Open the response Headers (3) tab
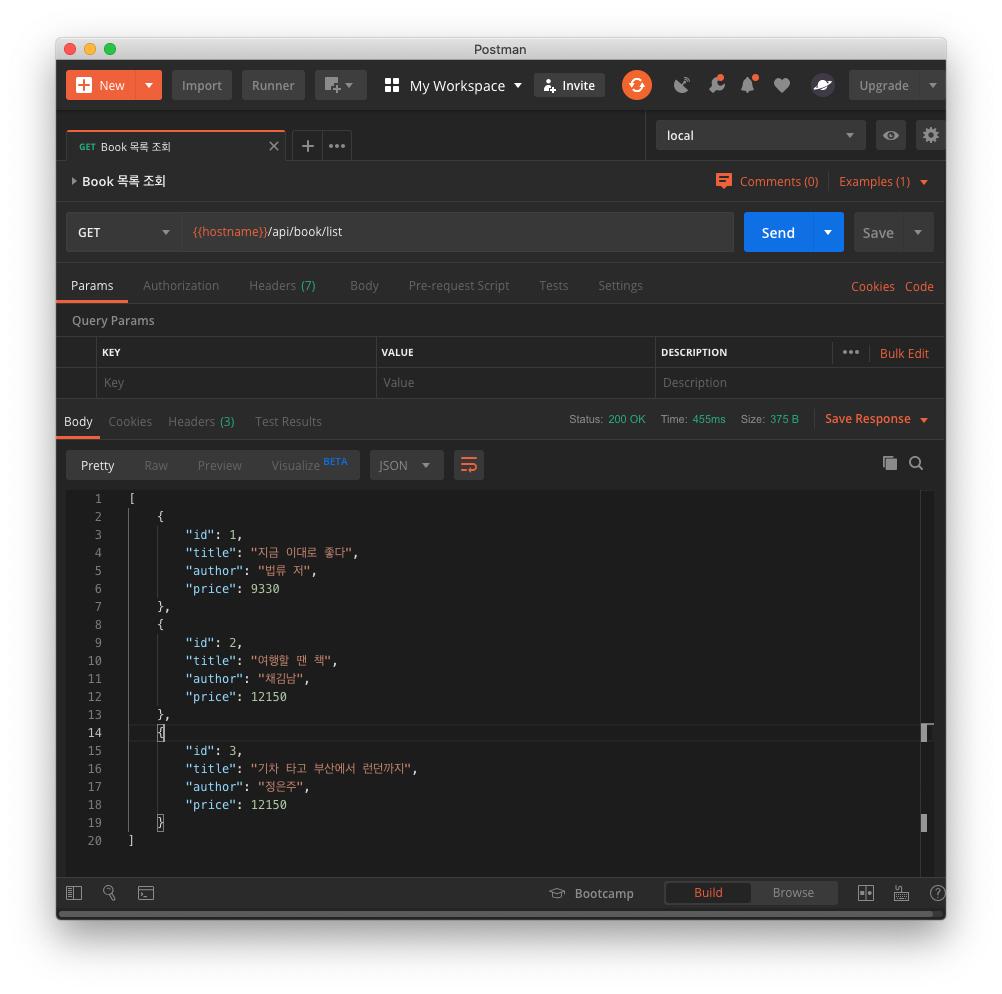1002x994 pixels. point(201,421)
